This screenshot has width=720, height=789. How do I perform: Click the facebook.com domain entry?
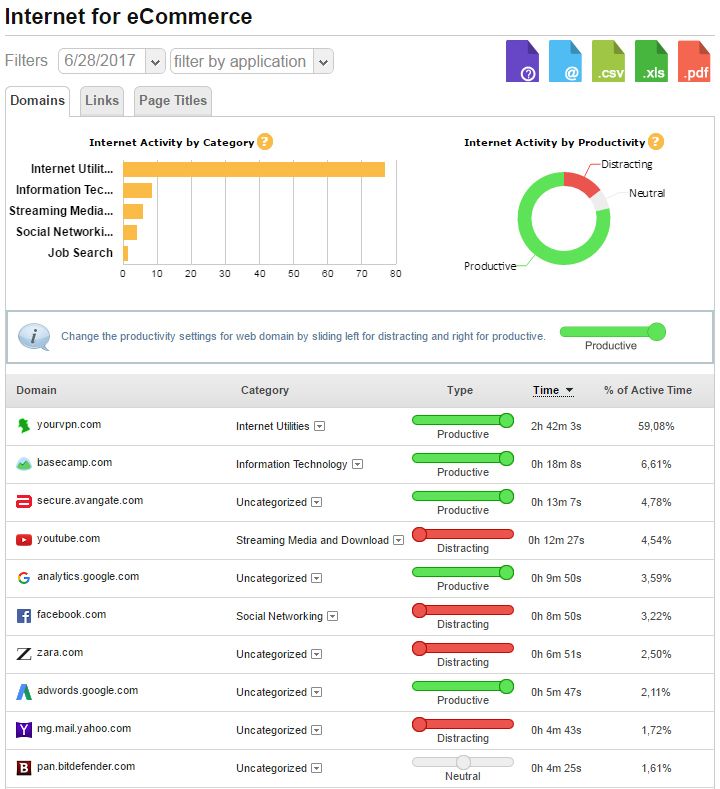[x=71, y=615]
